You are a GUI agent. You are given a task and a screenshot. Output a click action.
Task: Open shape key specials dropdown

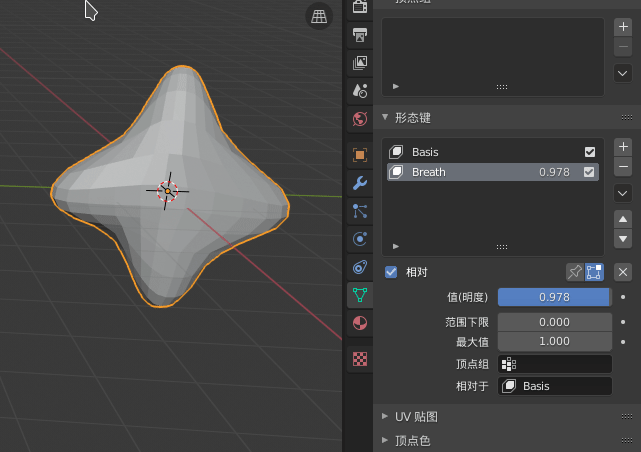pos(623,193)
